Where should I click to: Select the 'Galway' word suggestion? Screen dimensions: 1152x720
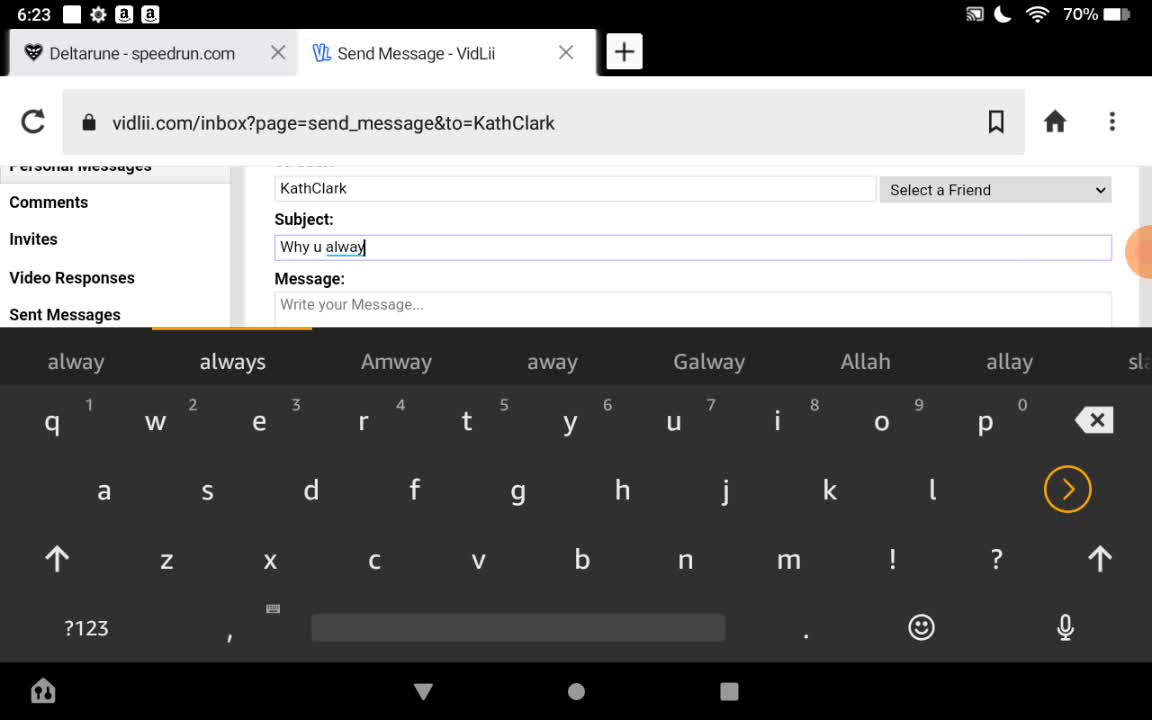(709, 361)
